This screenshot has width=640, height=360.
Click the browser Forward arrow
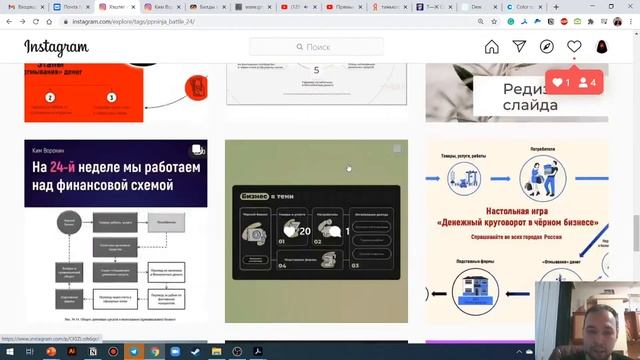22,22
